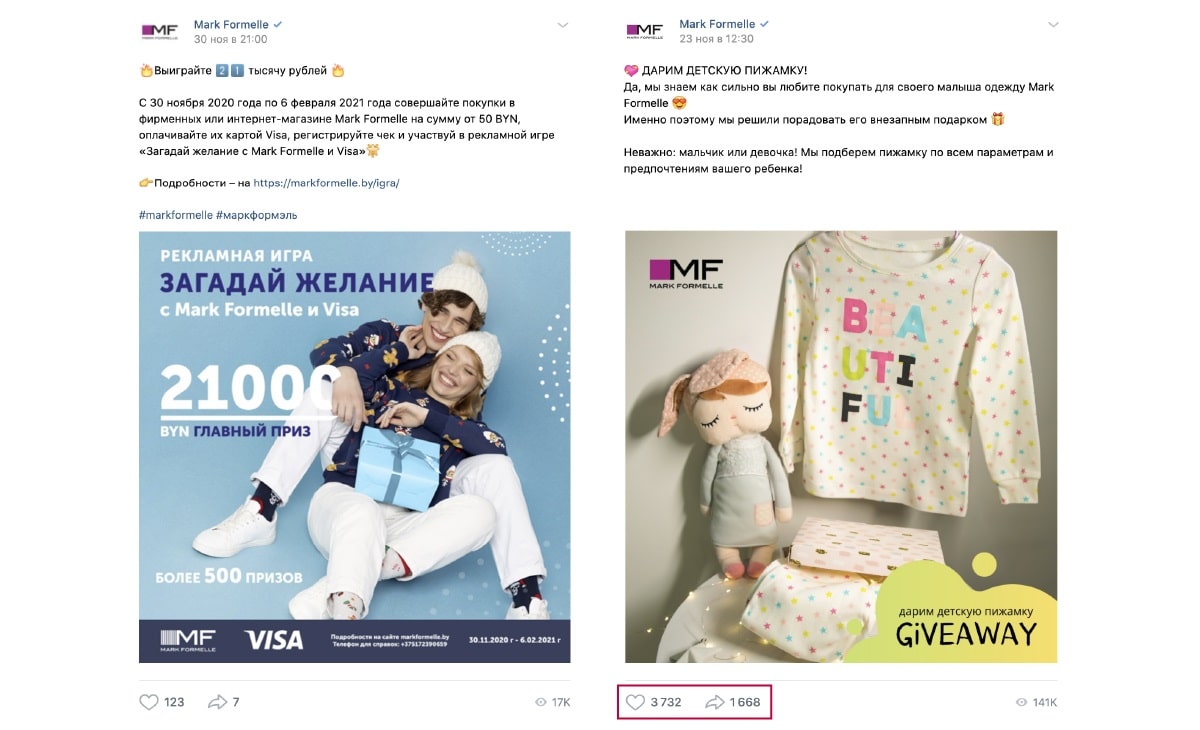The image size is (1200, 730).
Task: Open the Загадай желание promo image
Action: tap(355, 447)
